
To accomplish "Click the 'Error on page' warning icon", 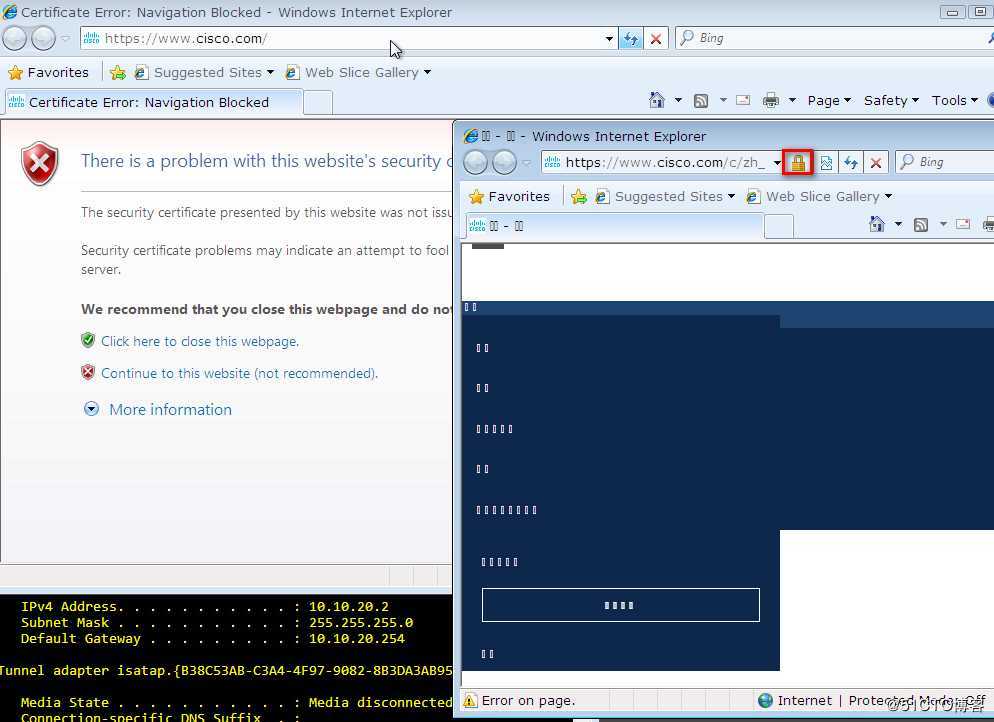I will 470,700.
